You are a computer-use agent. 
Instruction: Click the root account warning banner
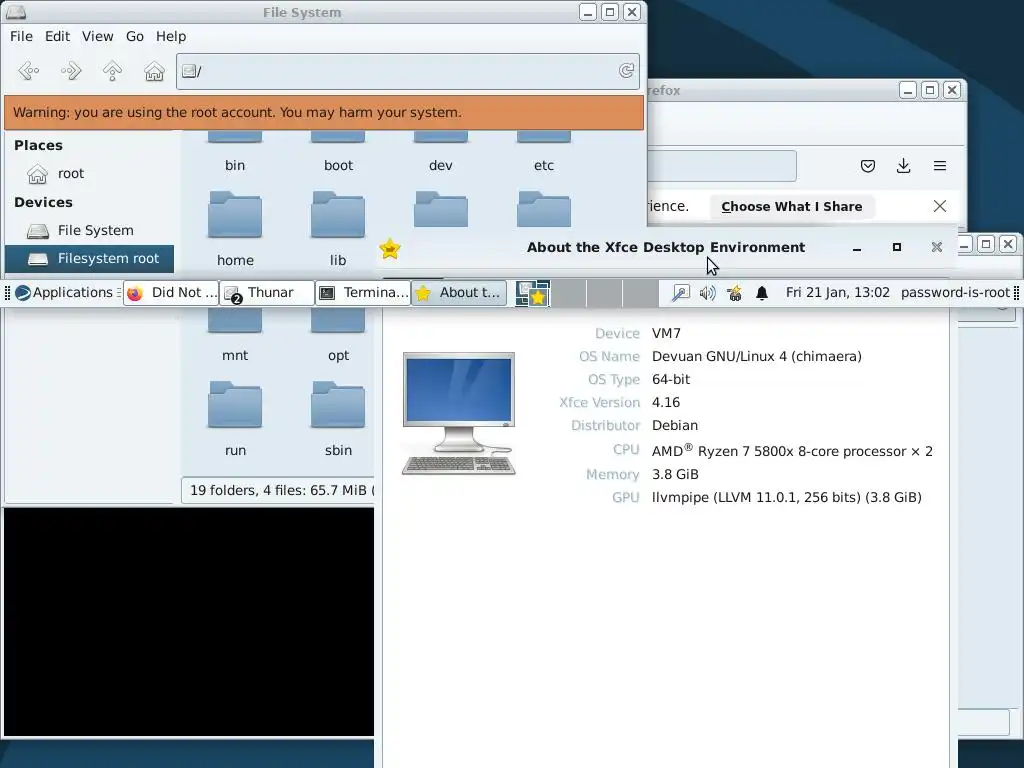pyautogui.click(x=324, y=112)
